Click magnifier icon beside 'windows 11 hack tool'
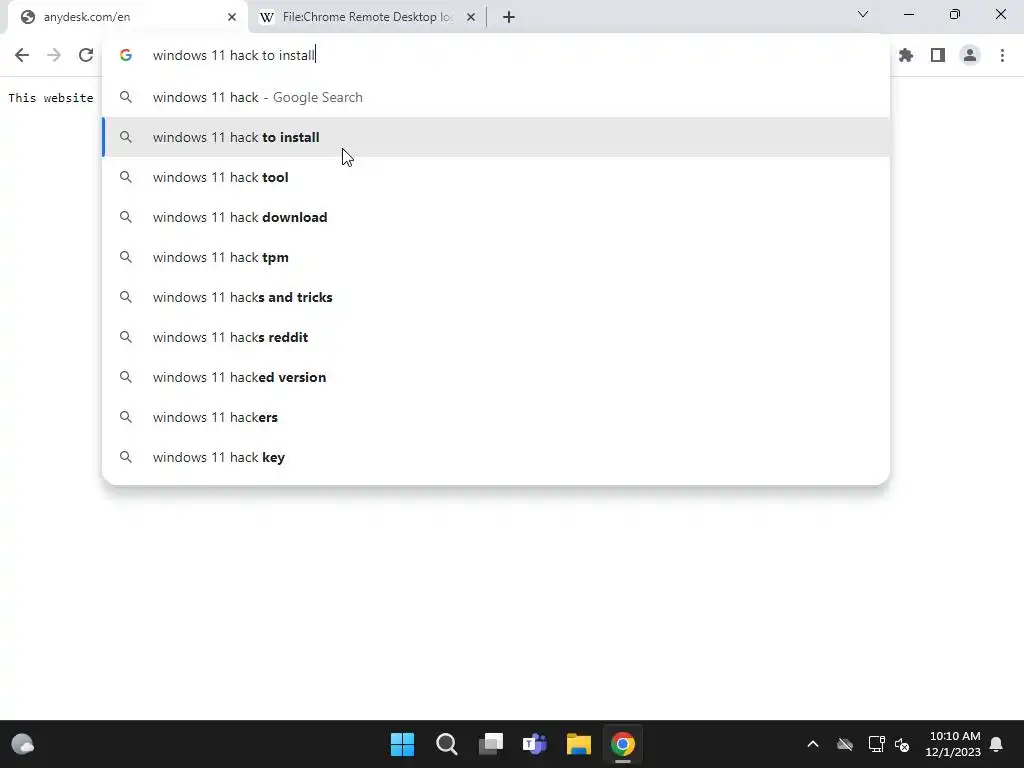Screen dimensions: 1024x768 point(126,177)
